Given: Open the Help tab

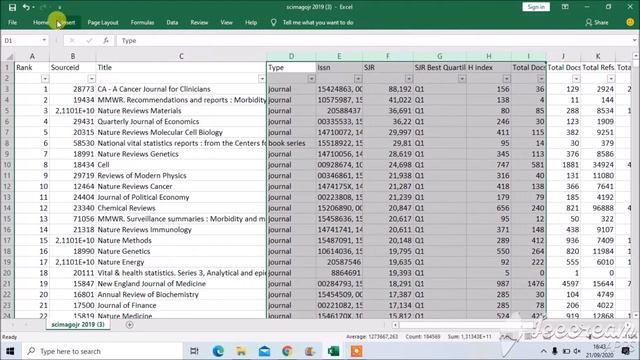Looking at the screenshot, I should (x=251, y=22).
